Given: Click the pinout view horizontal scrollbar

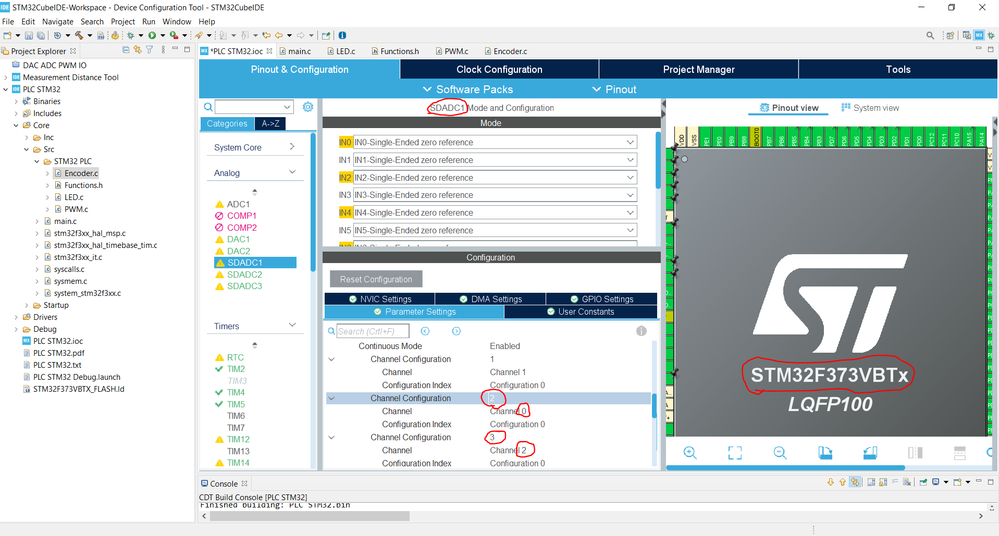Looking at the screenshot, I should tap(785, 468).
